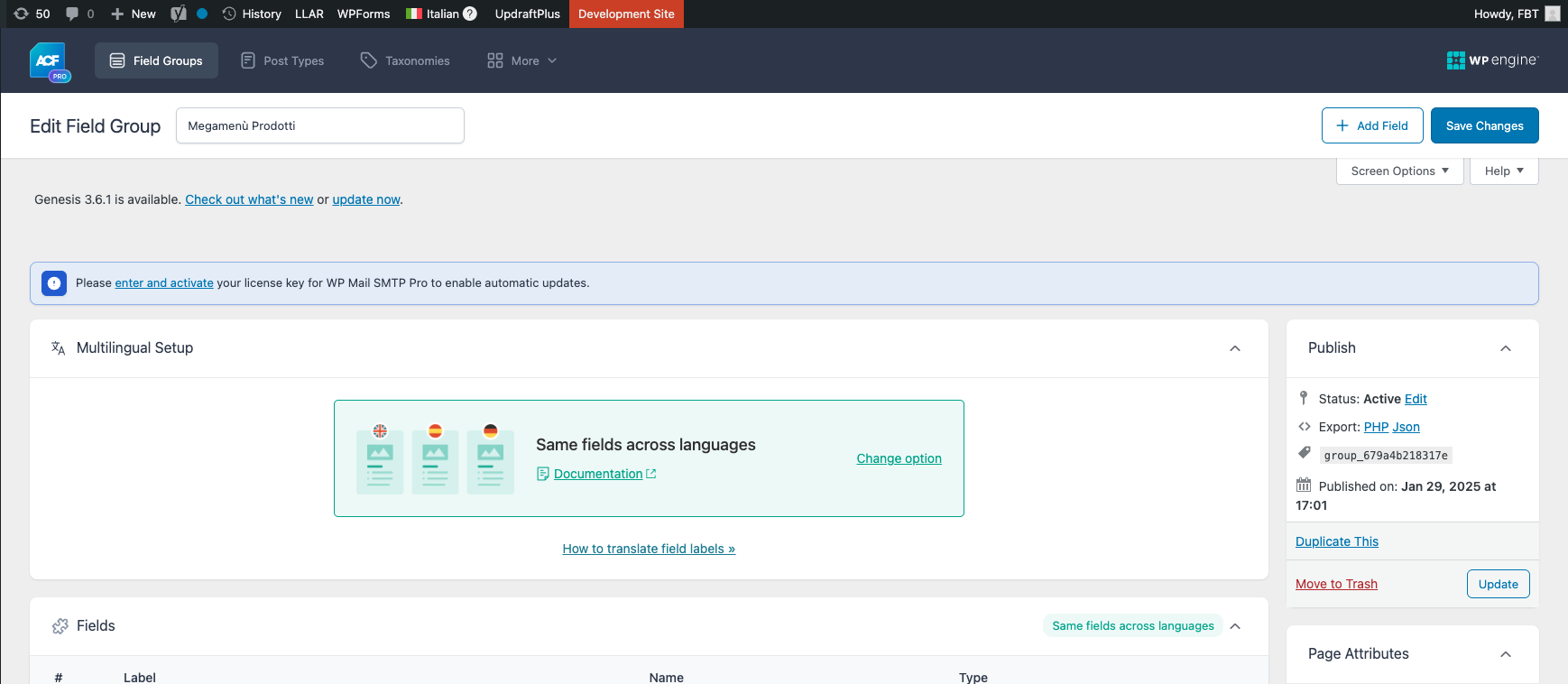
Task: Collapse the Page Attributes panel
Action: 1505,654
